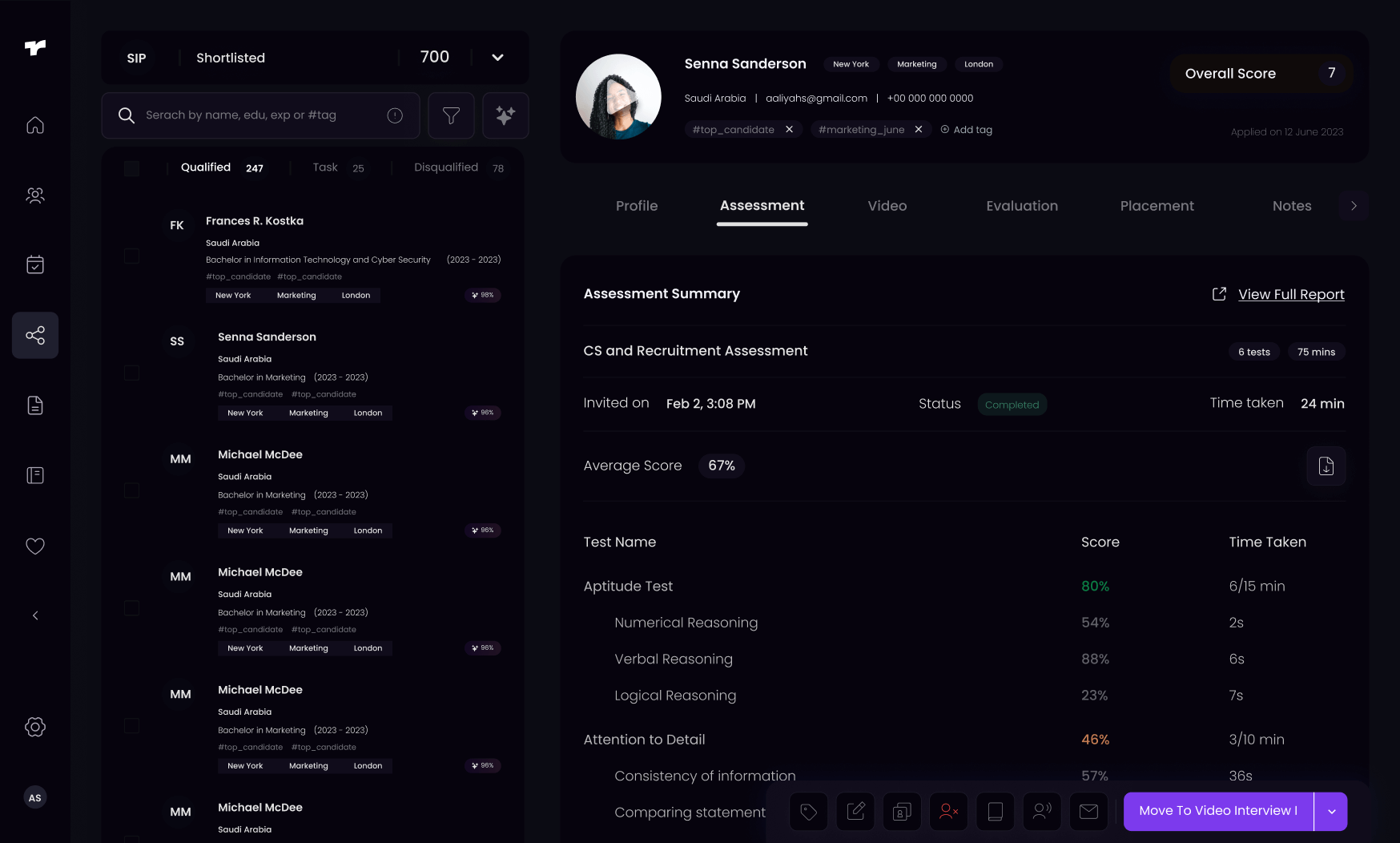Select the Task 25 filter tab
Image resolution: width=1400 pixels, height=843 pixels.
click(338, 167)
